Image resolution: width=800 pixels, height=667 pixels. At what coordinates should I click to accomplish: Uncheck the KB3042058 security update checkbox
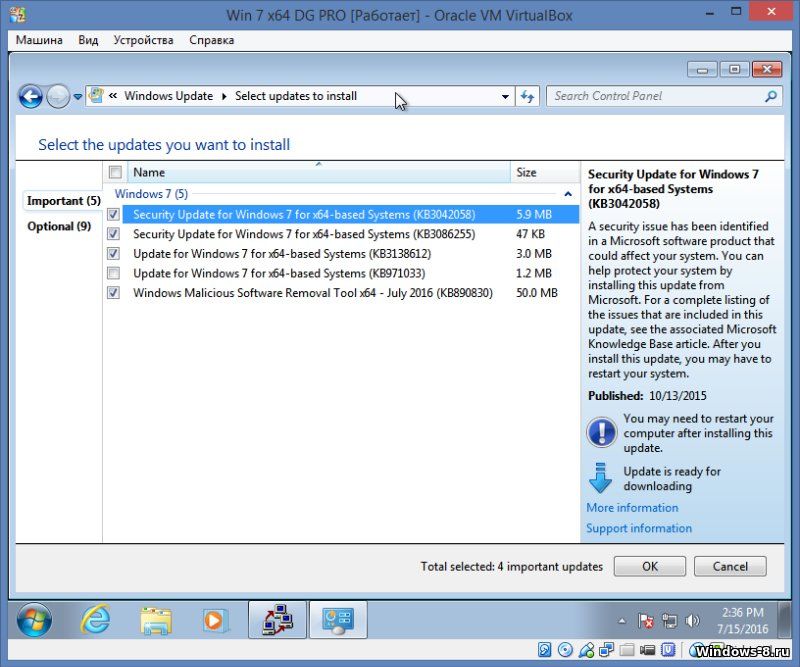(113, 214)
